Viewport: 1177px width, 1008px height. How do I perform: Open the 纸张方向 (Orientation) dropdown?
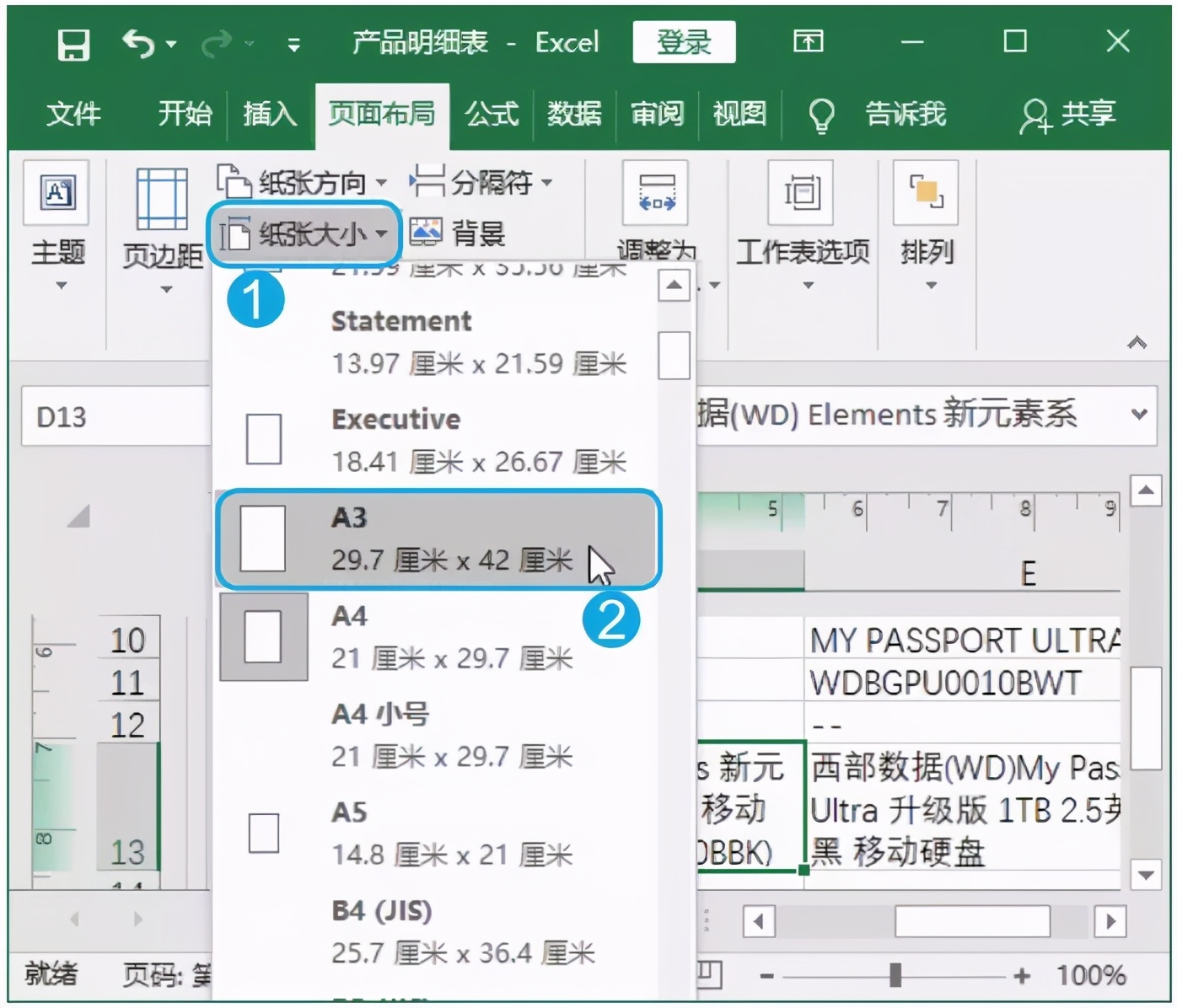tap(302, 180)
